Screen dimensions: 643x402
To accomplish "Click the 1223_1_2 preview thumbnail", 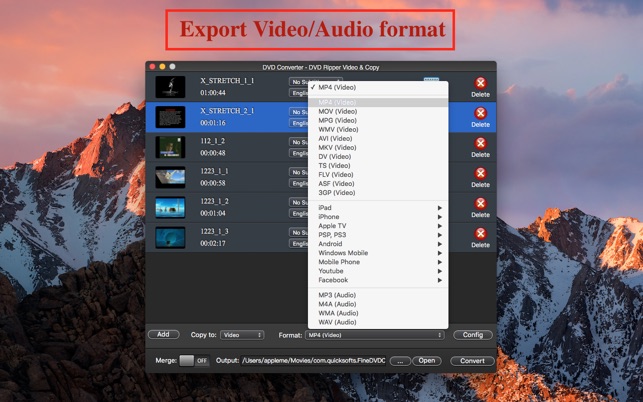I will [x=170, y=208].
